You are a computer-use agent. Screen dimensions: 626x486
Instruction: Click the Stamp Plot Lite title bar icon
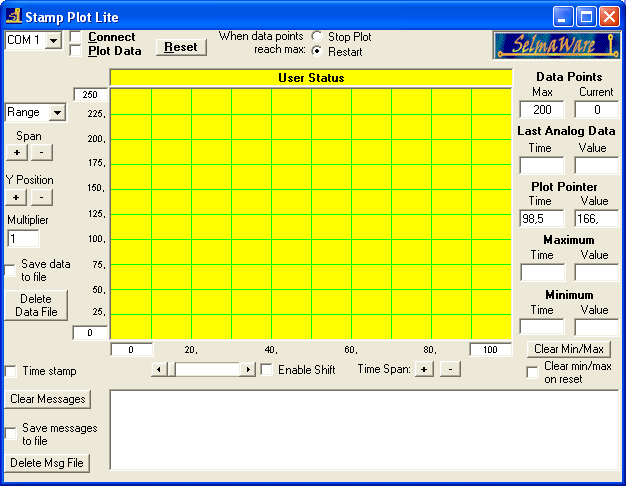click(14, 17)
